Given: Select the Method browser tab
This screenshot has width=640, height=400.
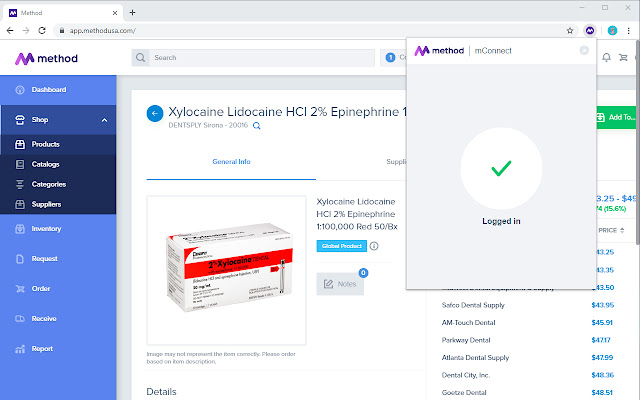Looking at the screenshot, I should click(63, 13).
